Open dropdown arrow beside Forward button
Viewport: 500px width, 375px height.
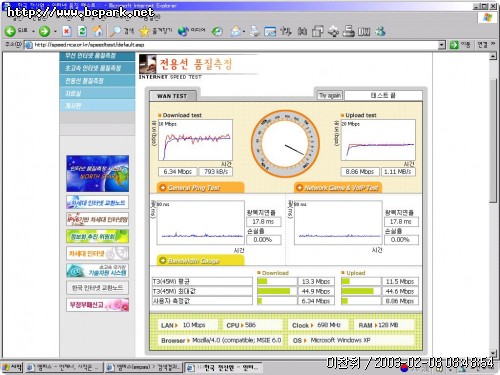point(55,31)
